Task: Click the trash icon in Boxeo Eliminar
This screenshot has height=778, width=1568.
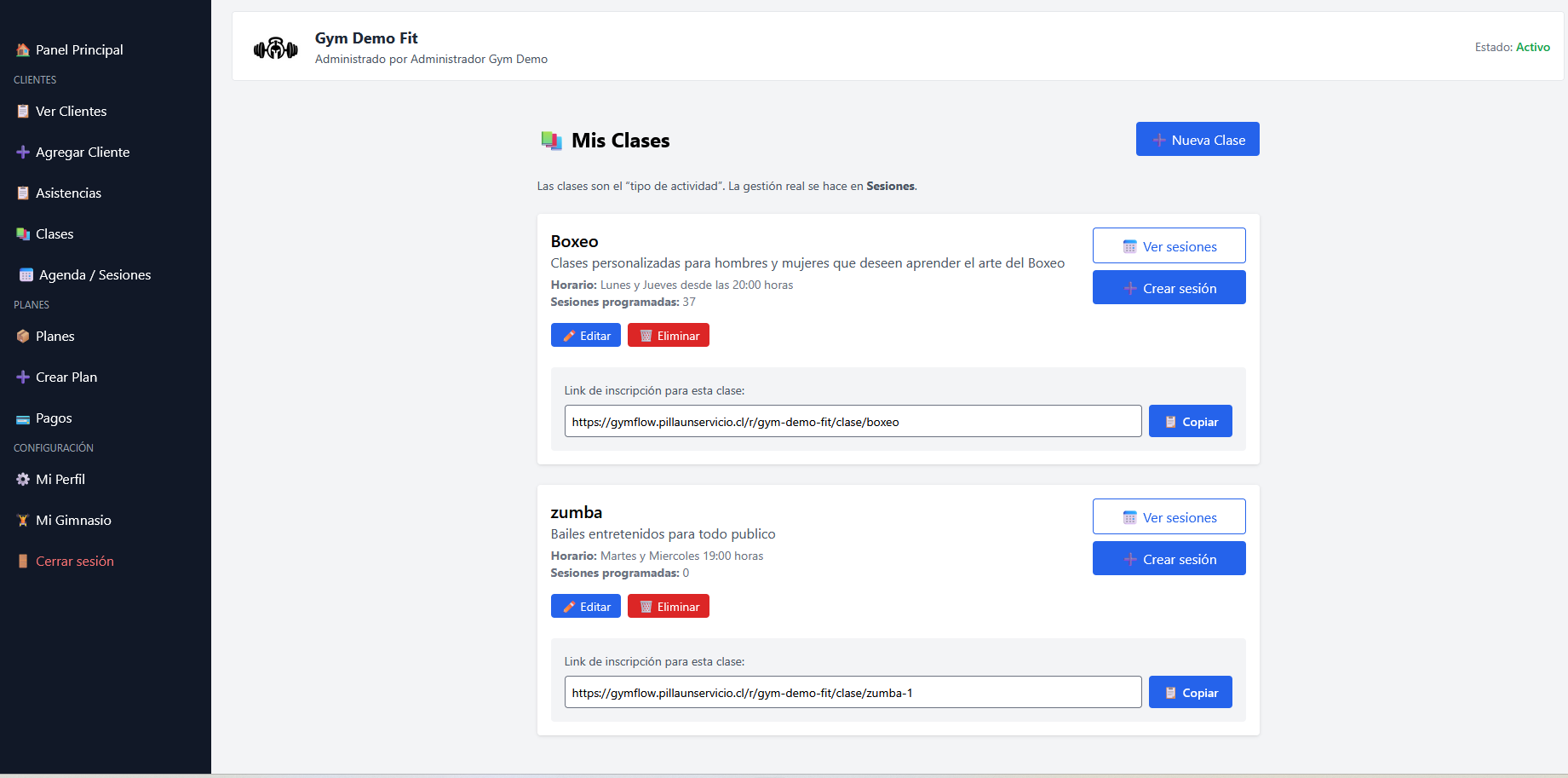Action: pyautogui.click(x=646, y=337)
